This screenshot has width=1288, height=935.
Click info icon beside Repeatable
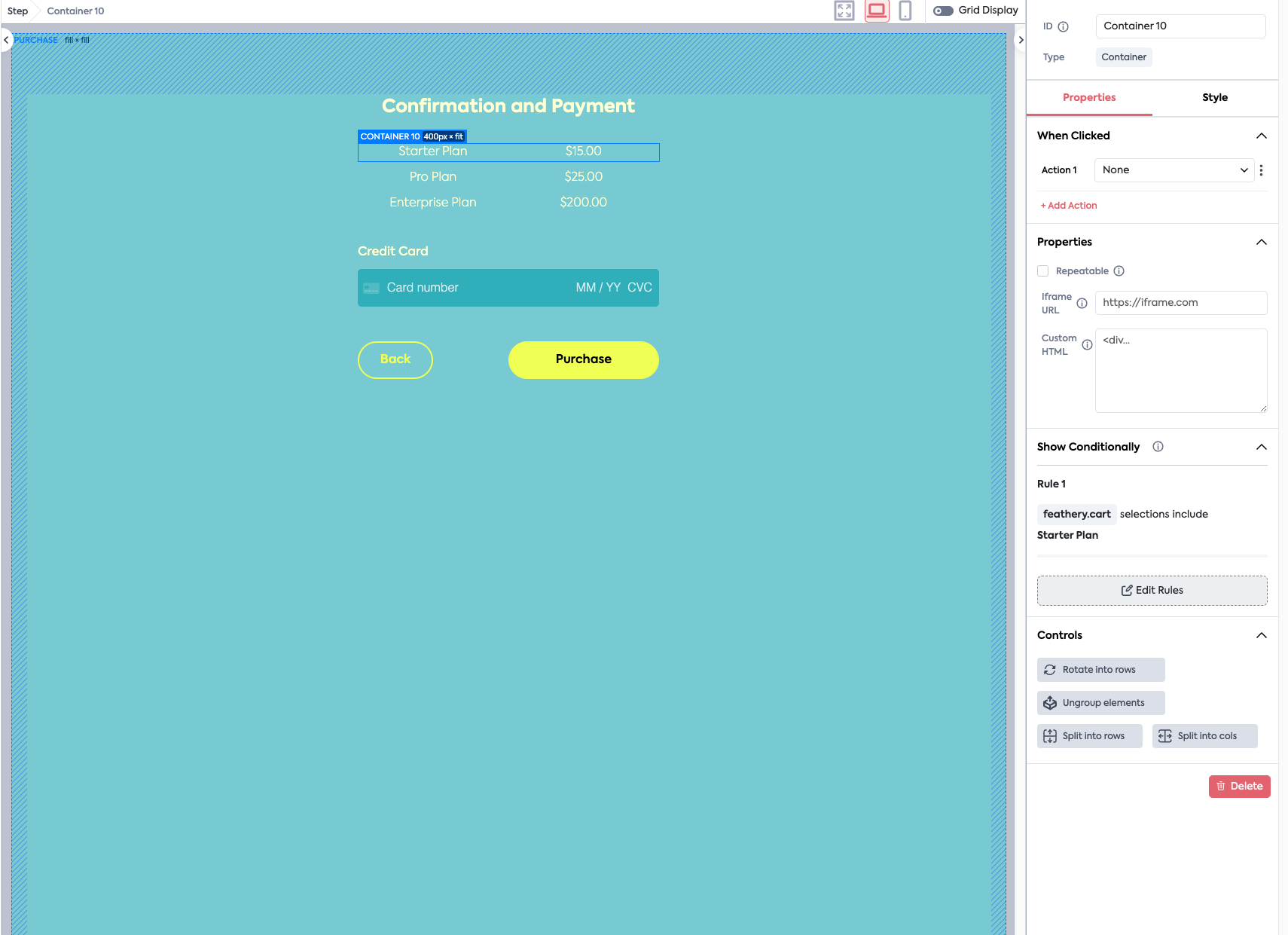[1119, 271]
